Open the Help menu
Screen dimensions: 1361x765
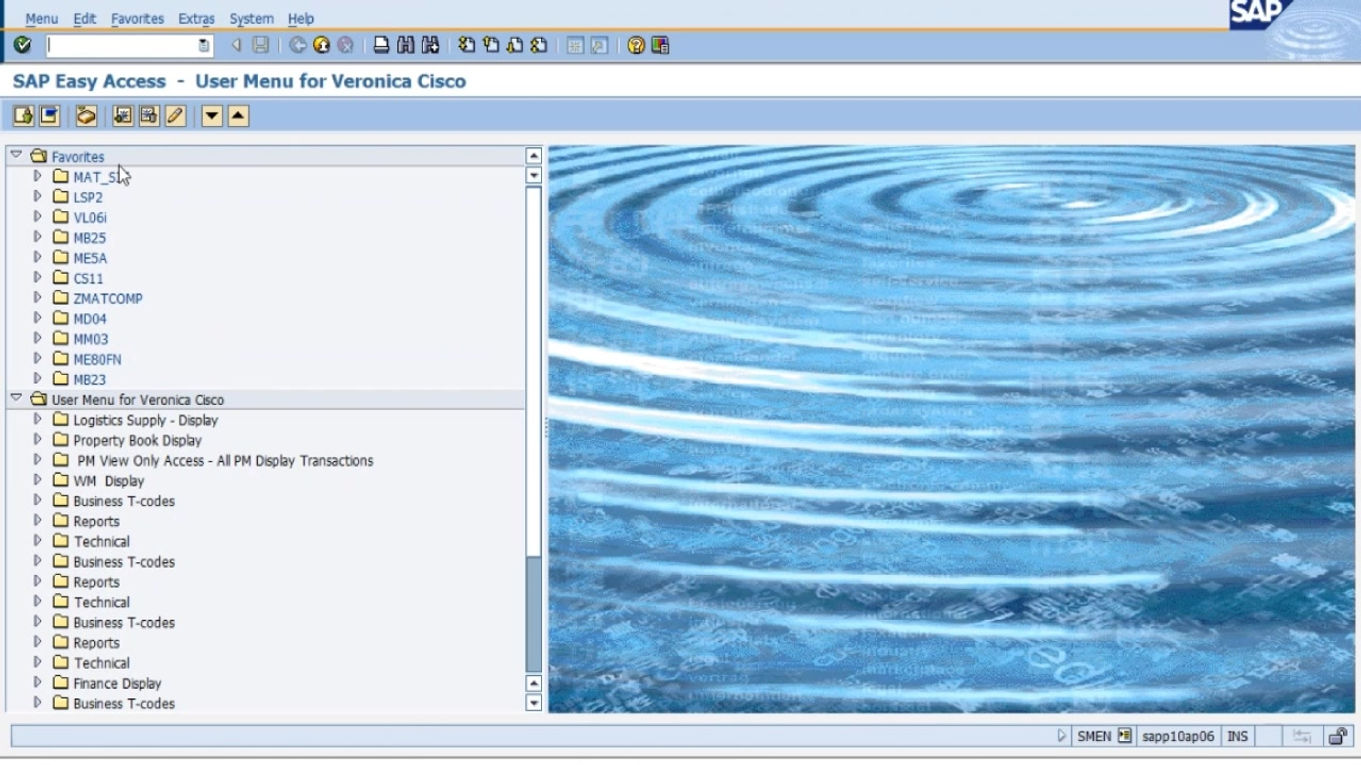[x=301, y=18]
